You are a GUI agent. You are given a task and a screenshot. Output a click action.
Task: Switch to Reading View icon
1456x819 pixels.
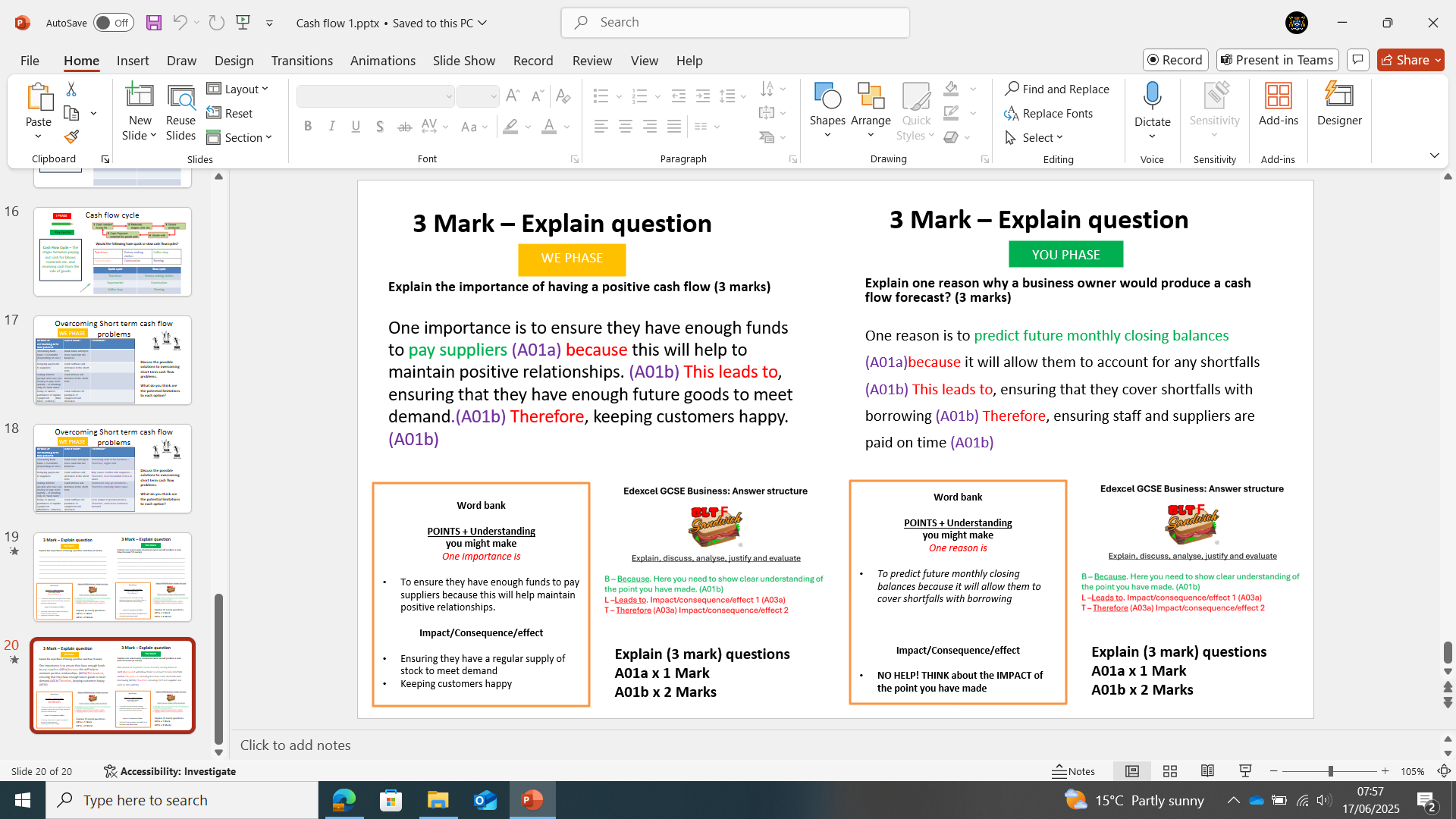(x=1208, y=771)
